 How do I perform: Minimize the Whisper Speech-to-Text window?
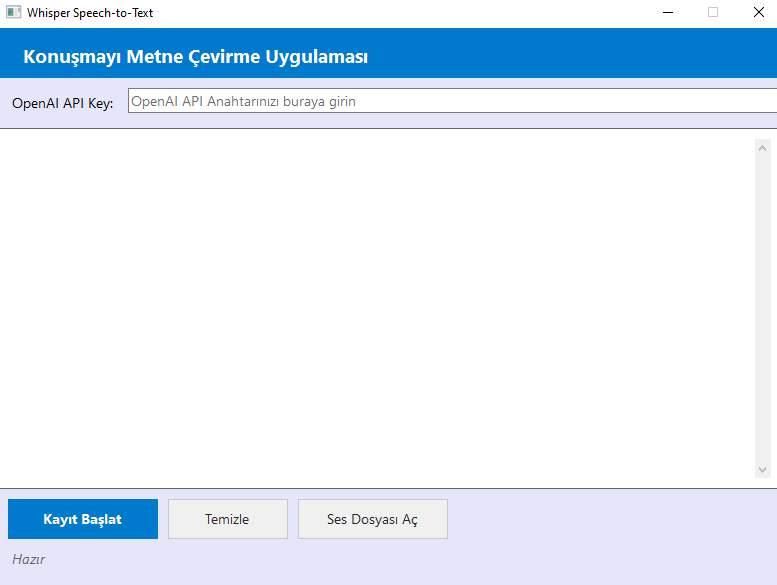(x=667, y=13)
